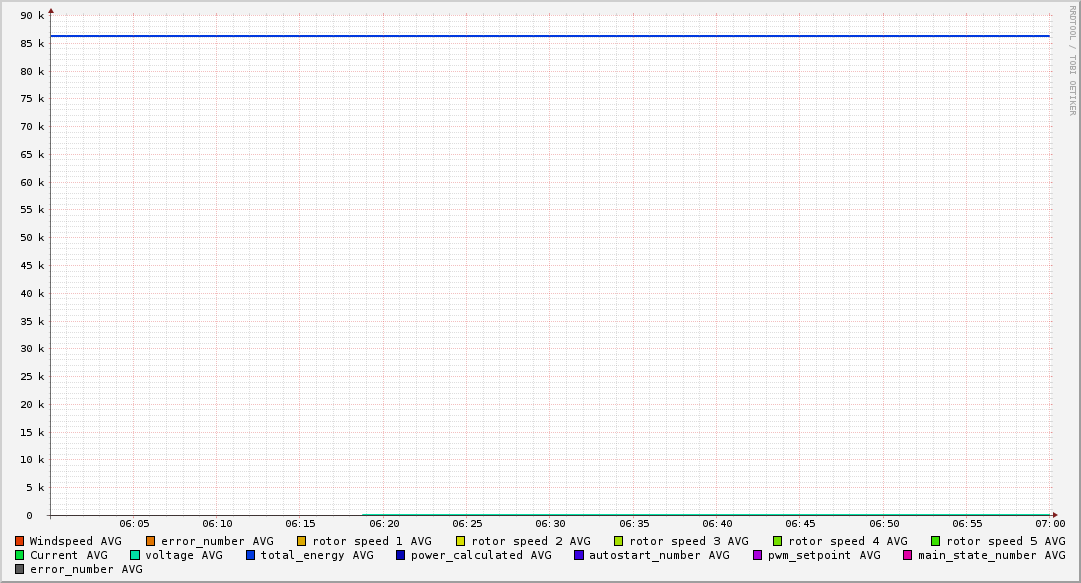The image size is (1081, 583).
Task: Select the rotor speed 3 AVG color box
Action: 619,541
